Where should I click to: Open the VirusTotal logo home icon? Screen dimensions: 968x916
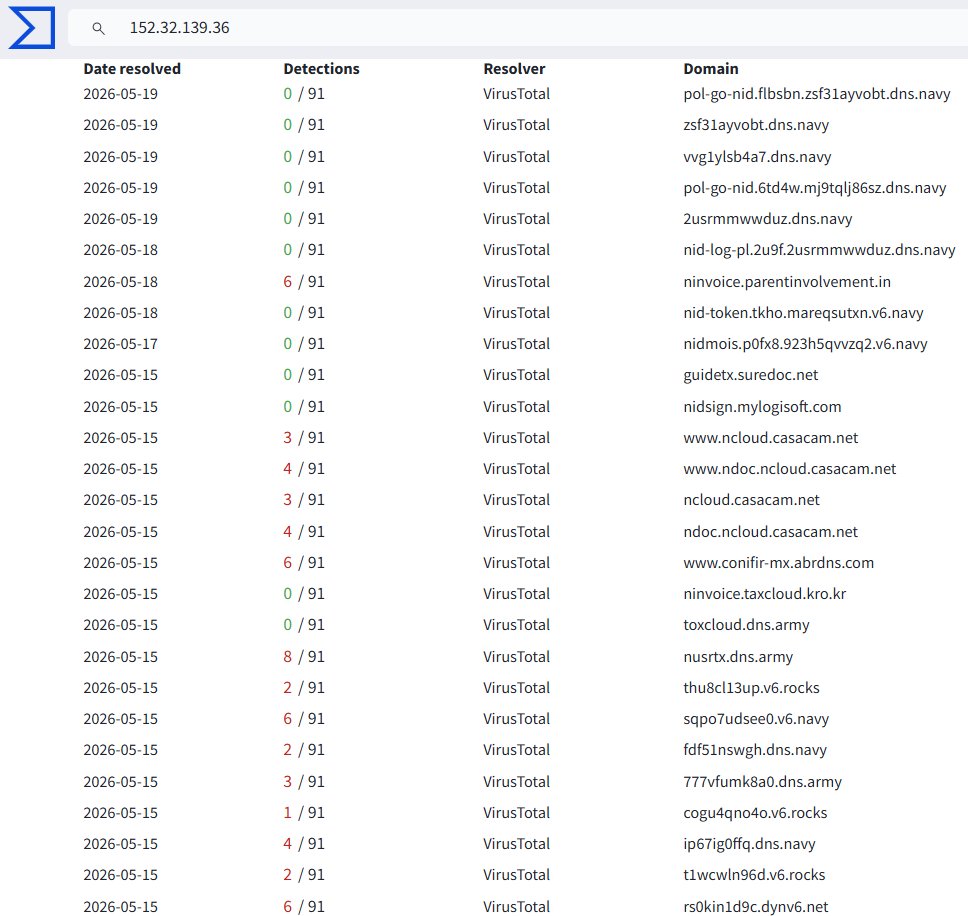point(31,28)
